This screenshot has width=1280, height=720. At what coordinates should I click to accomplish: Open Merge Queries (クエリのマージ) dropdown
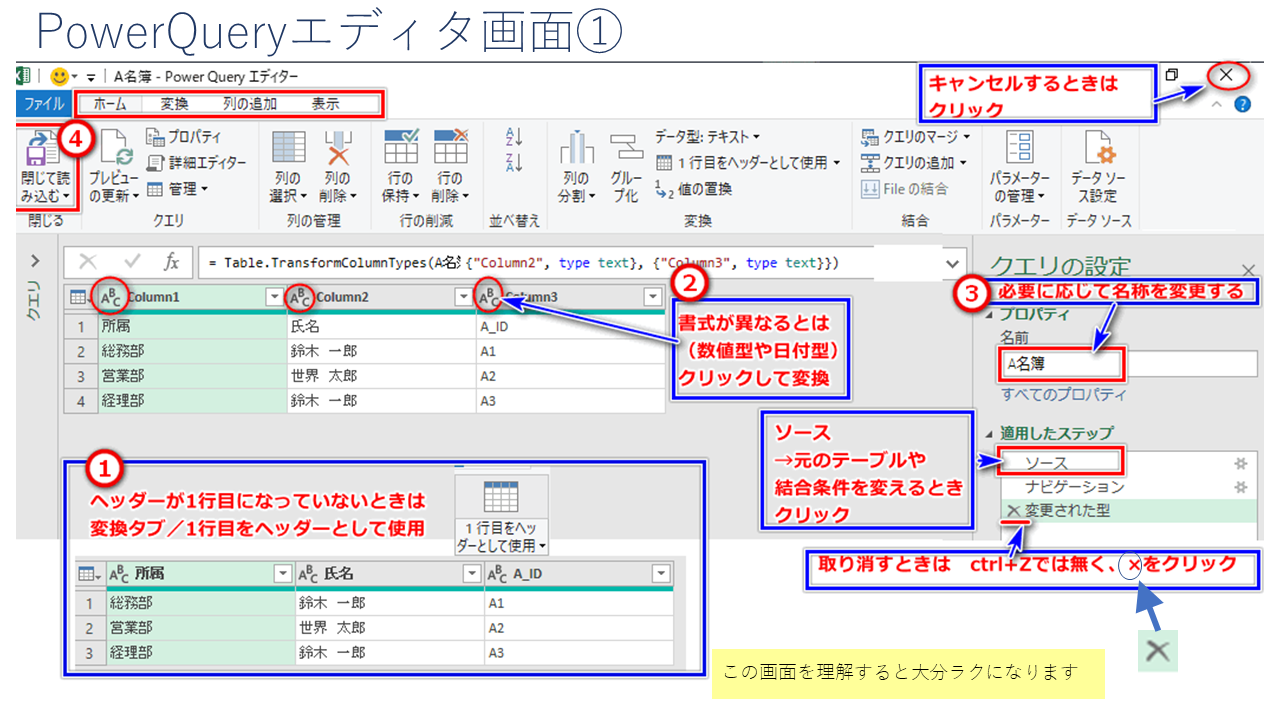coord(915,136)
